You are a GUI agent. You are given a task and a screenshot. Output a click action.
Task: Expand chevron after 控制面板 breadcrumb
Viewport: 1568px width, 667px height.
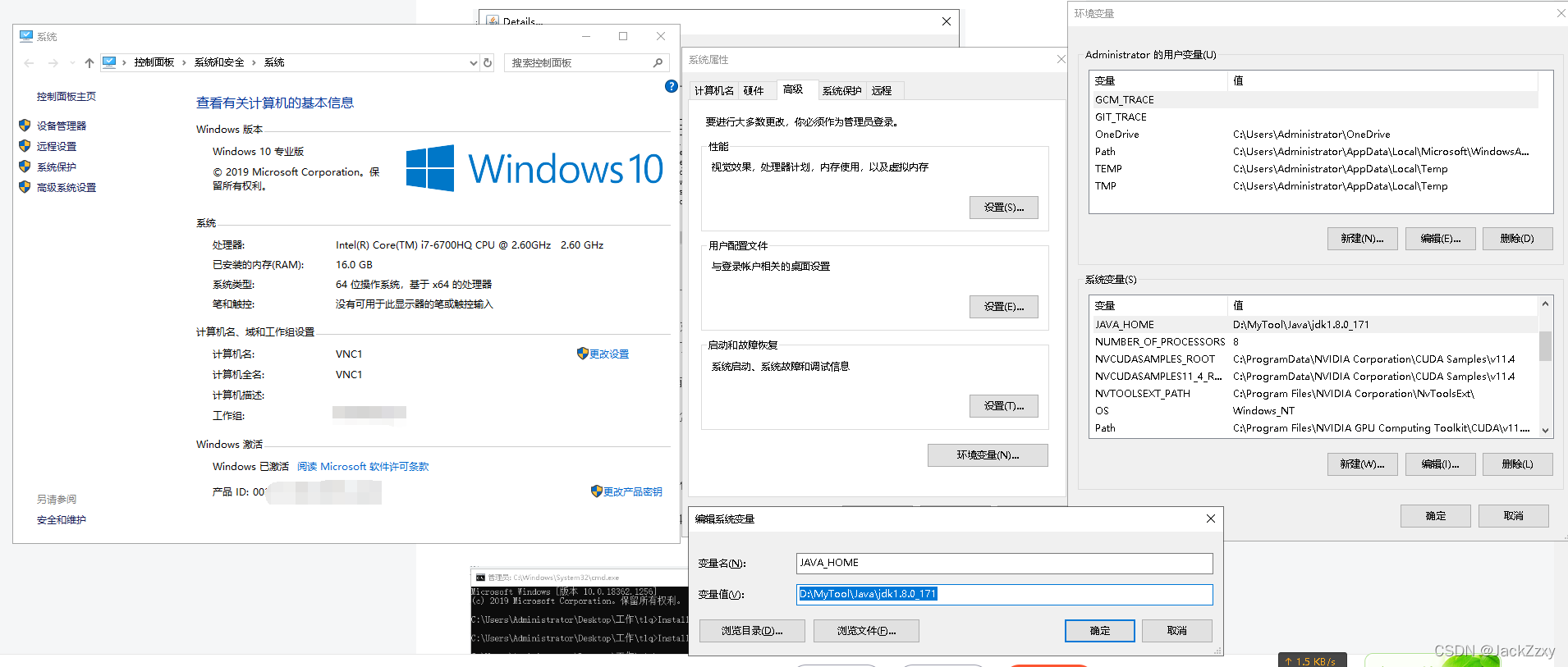[184, 62]
